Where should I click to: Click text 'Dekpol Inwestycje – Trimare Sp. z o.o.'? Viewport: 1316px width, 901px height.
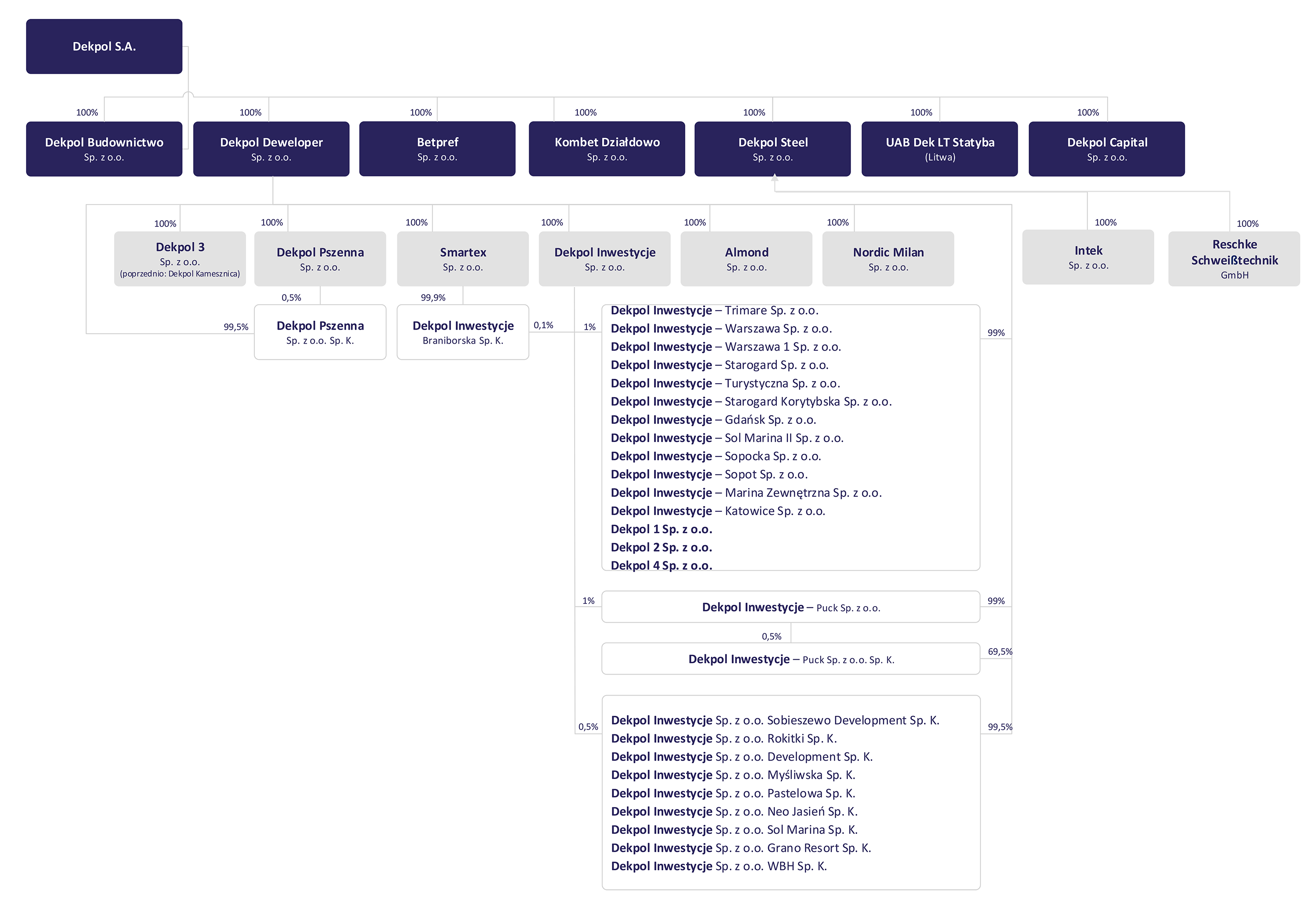[715, 311]
